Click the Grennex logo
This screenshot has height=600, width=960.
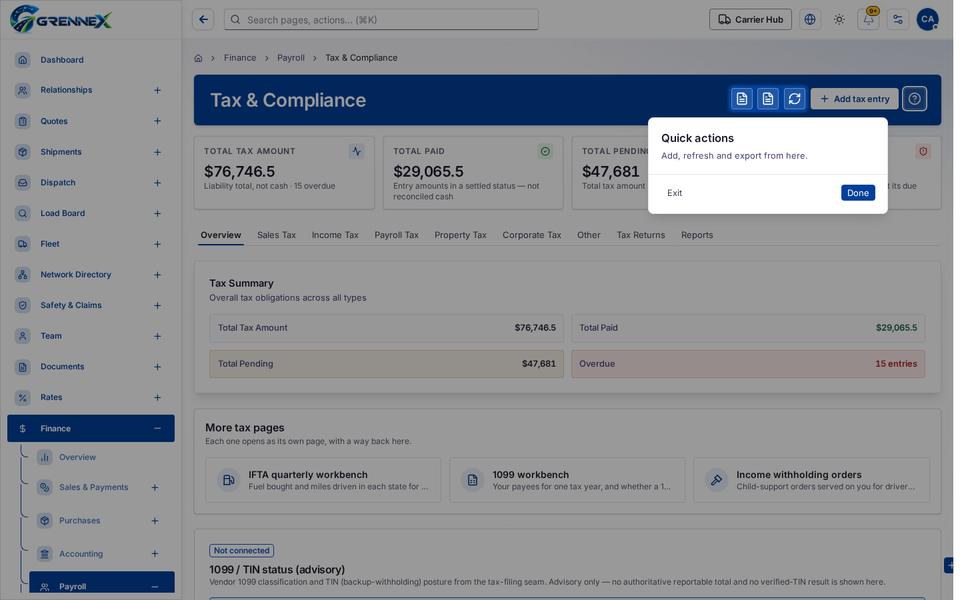(x=61, y=19)
